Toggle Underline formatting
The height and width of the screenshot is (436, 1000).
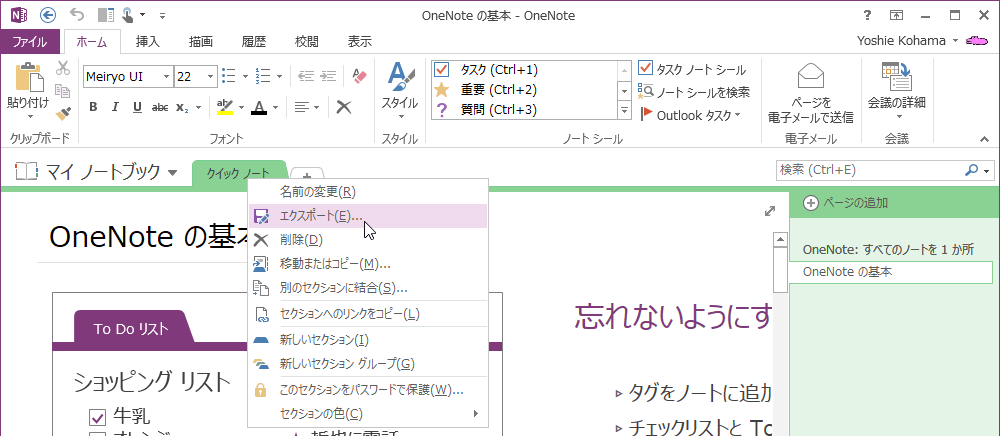[137, 107]
